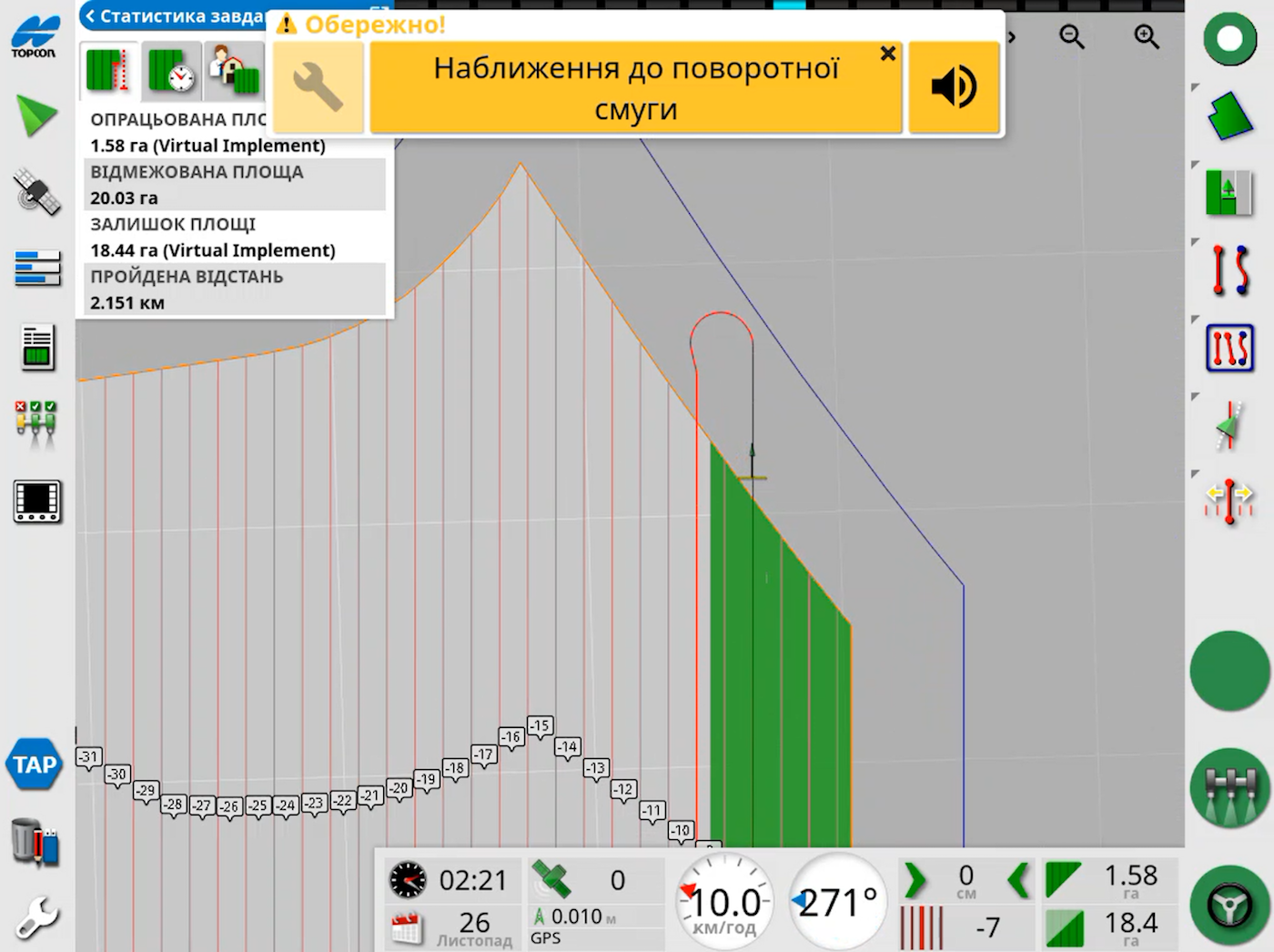Open the wrench setup icon at bottom left
The image size is (1274, 952).
tap(36, 917)
